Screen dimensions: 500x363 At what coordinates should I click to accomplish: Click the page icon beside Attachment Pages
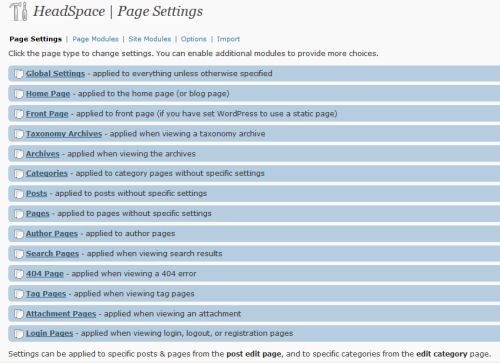pyautogui.click(x=19, y=314)
